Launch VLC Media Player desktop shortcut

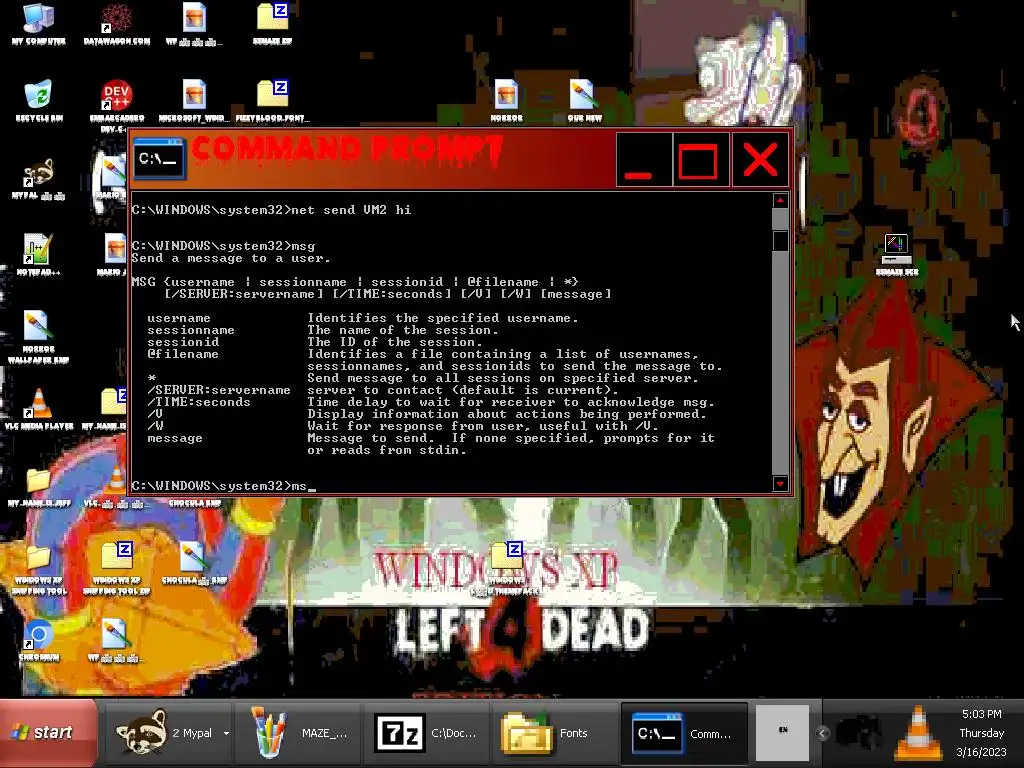coord(39,408)
